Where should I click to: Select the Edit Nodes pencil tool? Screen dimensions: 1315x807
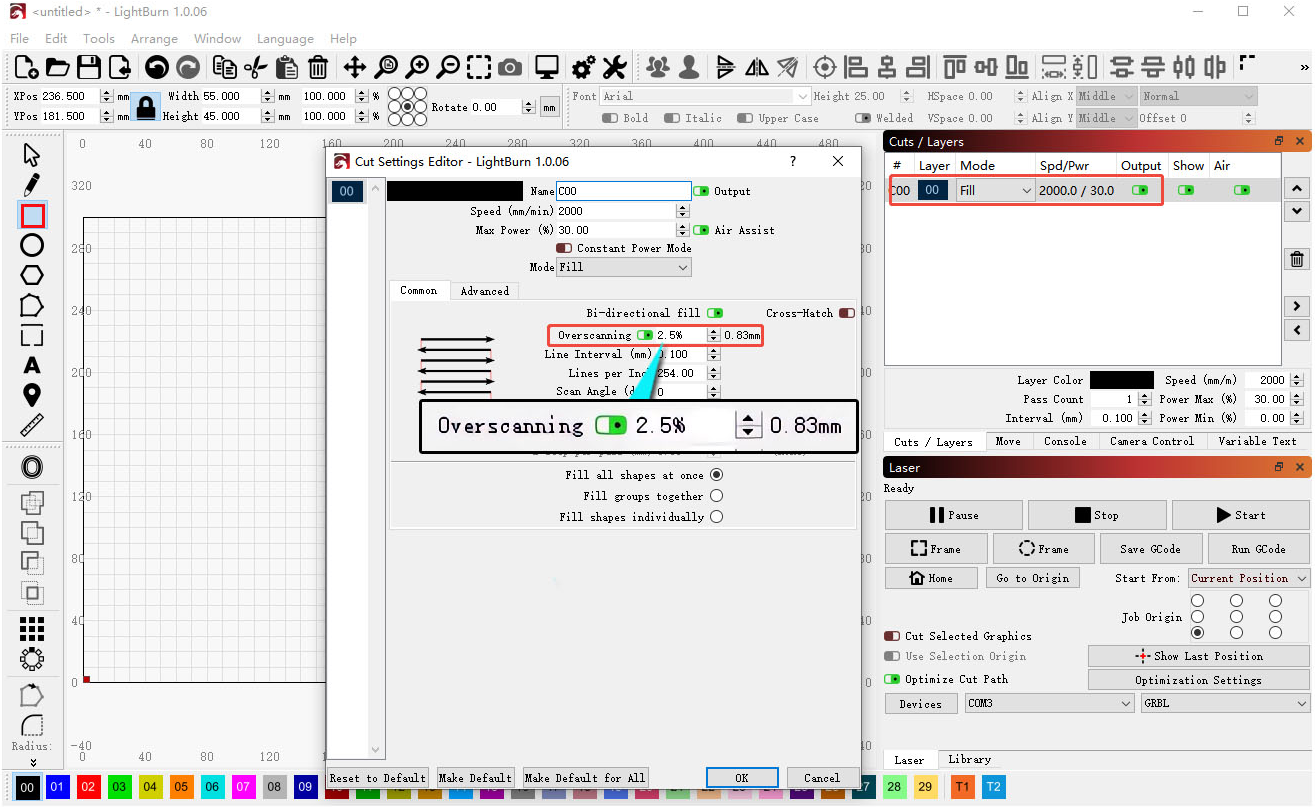(32, 185)
